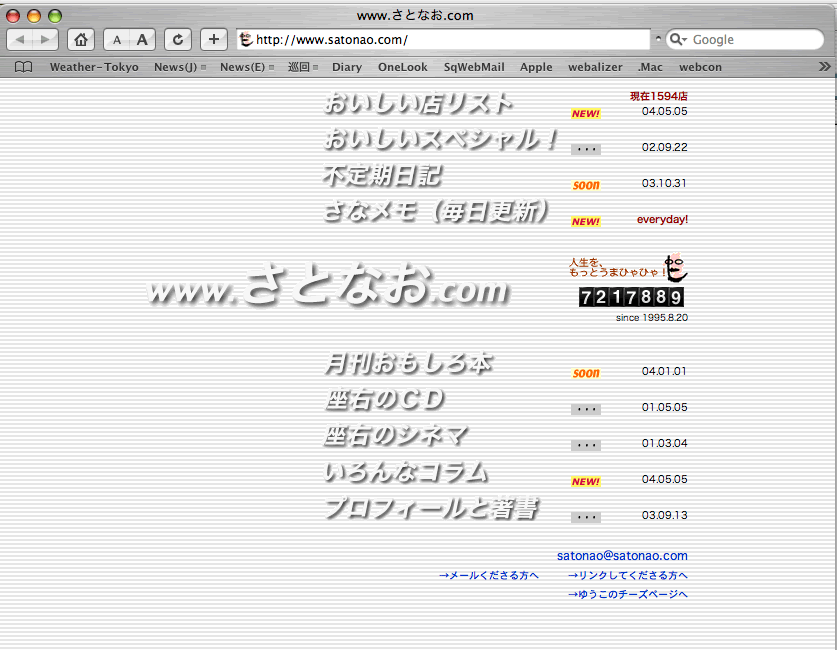Open the おいしい店リスト link
The width and height of the screenshot is (837, 650).
coord(417,103)
